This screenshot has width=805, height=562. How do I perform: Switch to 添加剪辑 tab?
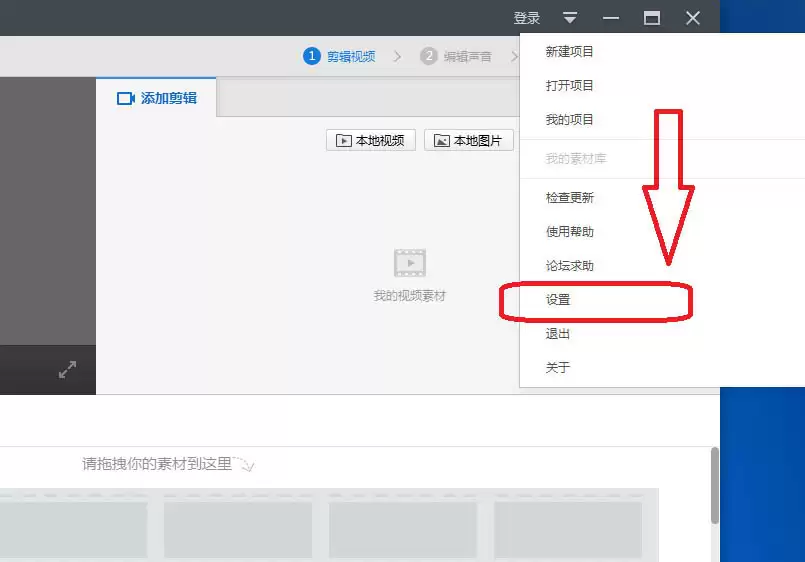tap(157, 98)
